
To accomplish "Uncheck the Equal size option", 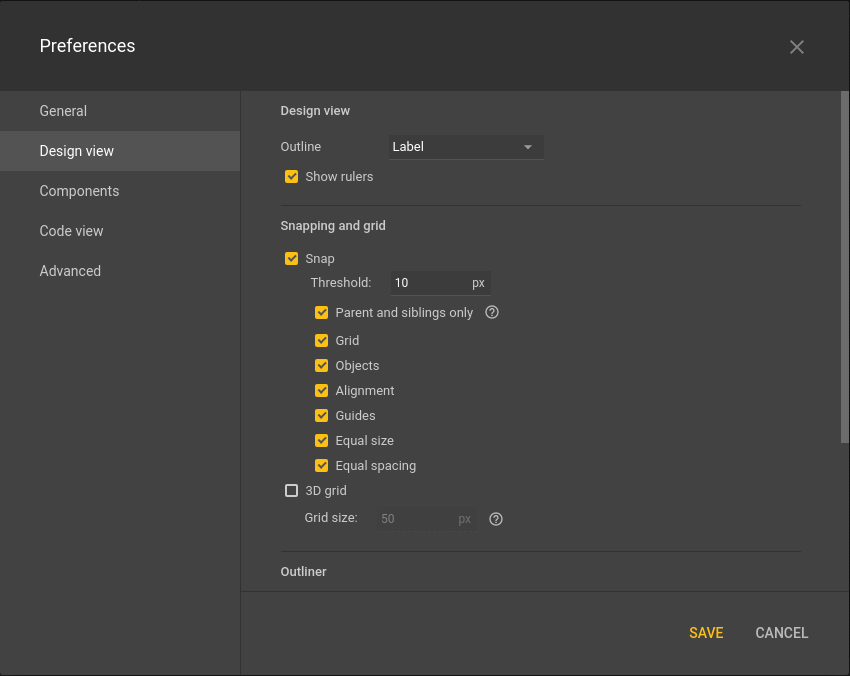I will [321, 440].
